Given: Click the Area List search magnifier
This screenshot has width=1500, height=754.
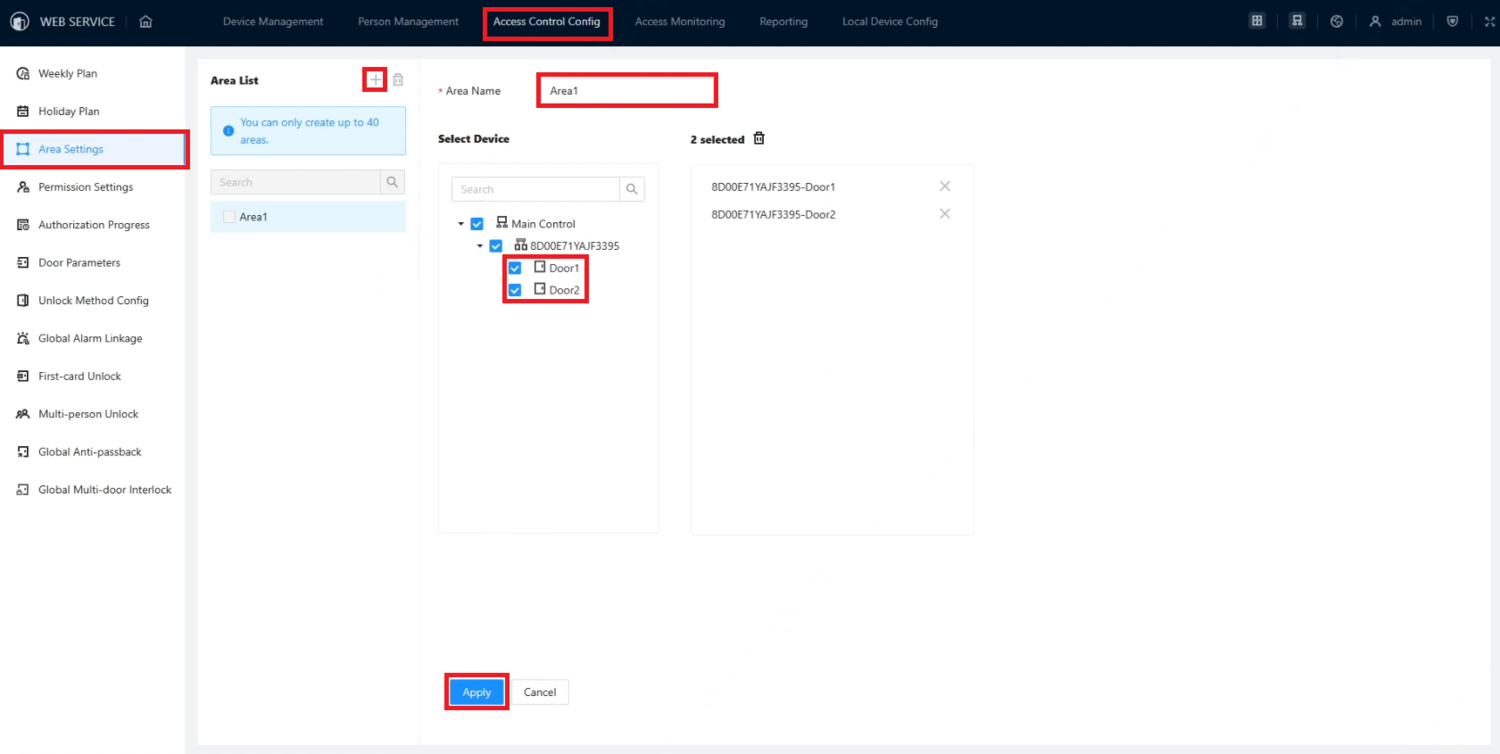Looking at the screenshot, I should tap(392, 182).
